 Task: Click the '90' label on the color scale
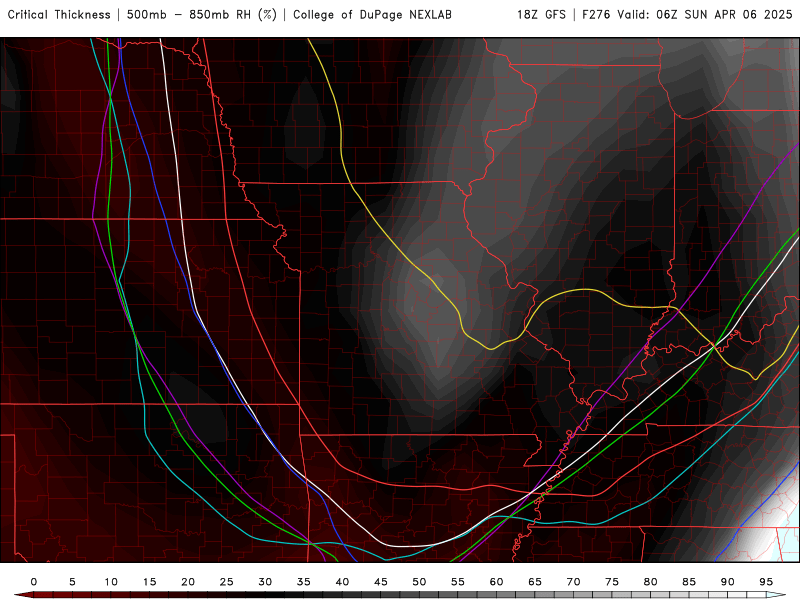tap(728, 582)
